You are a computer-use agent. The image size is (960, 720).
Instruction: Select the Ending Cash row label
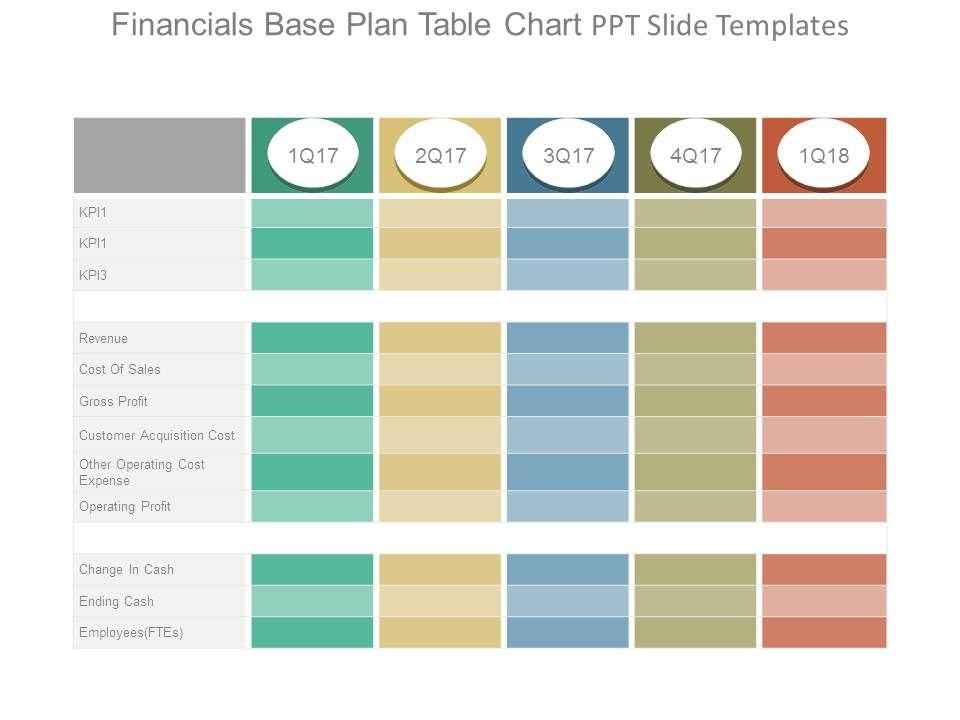116,602
